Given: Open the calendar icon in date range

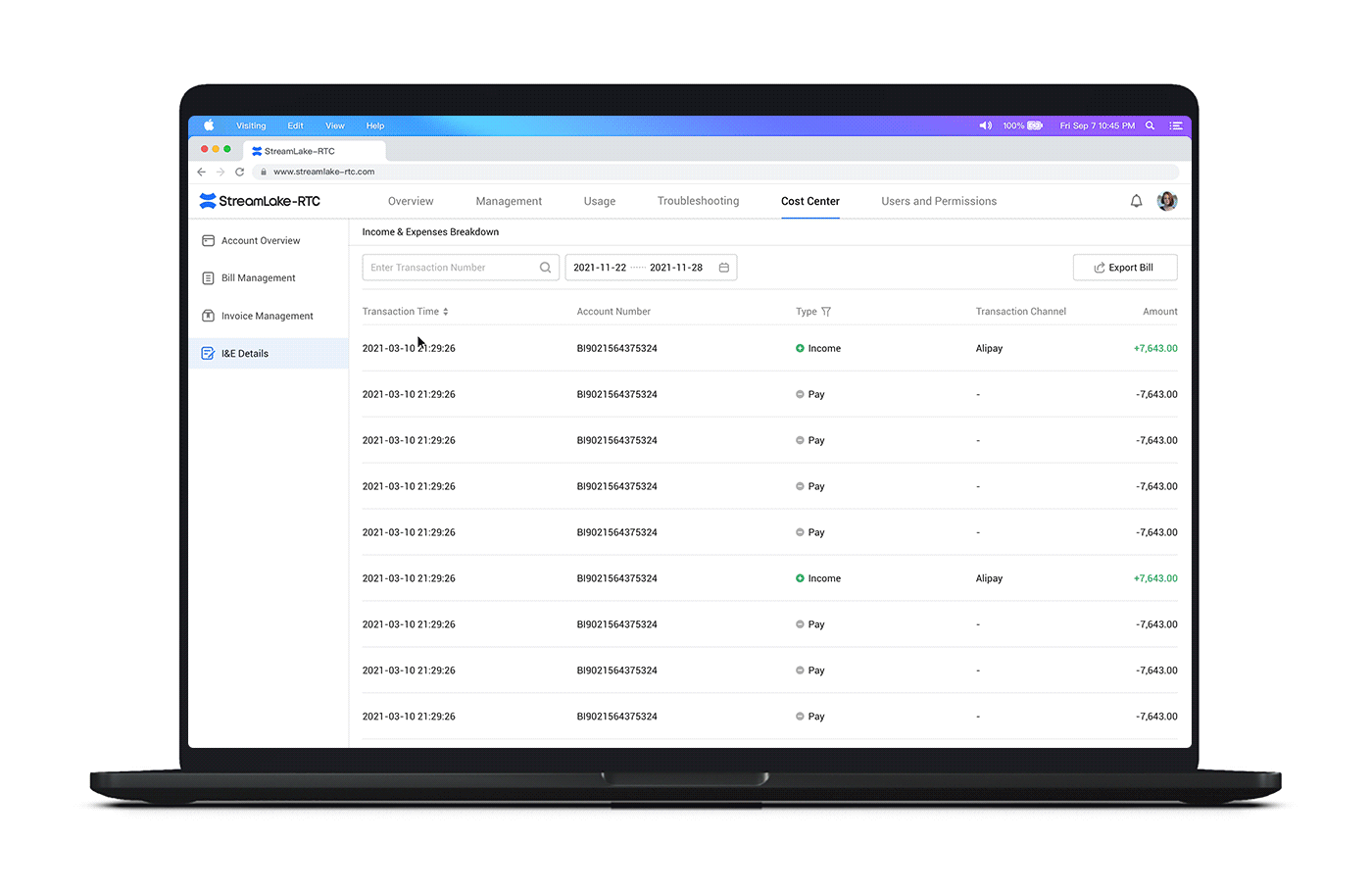Looking at the screenshot, I should pyautogui.click(x=724, y=268).
